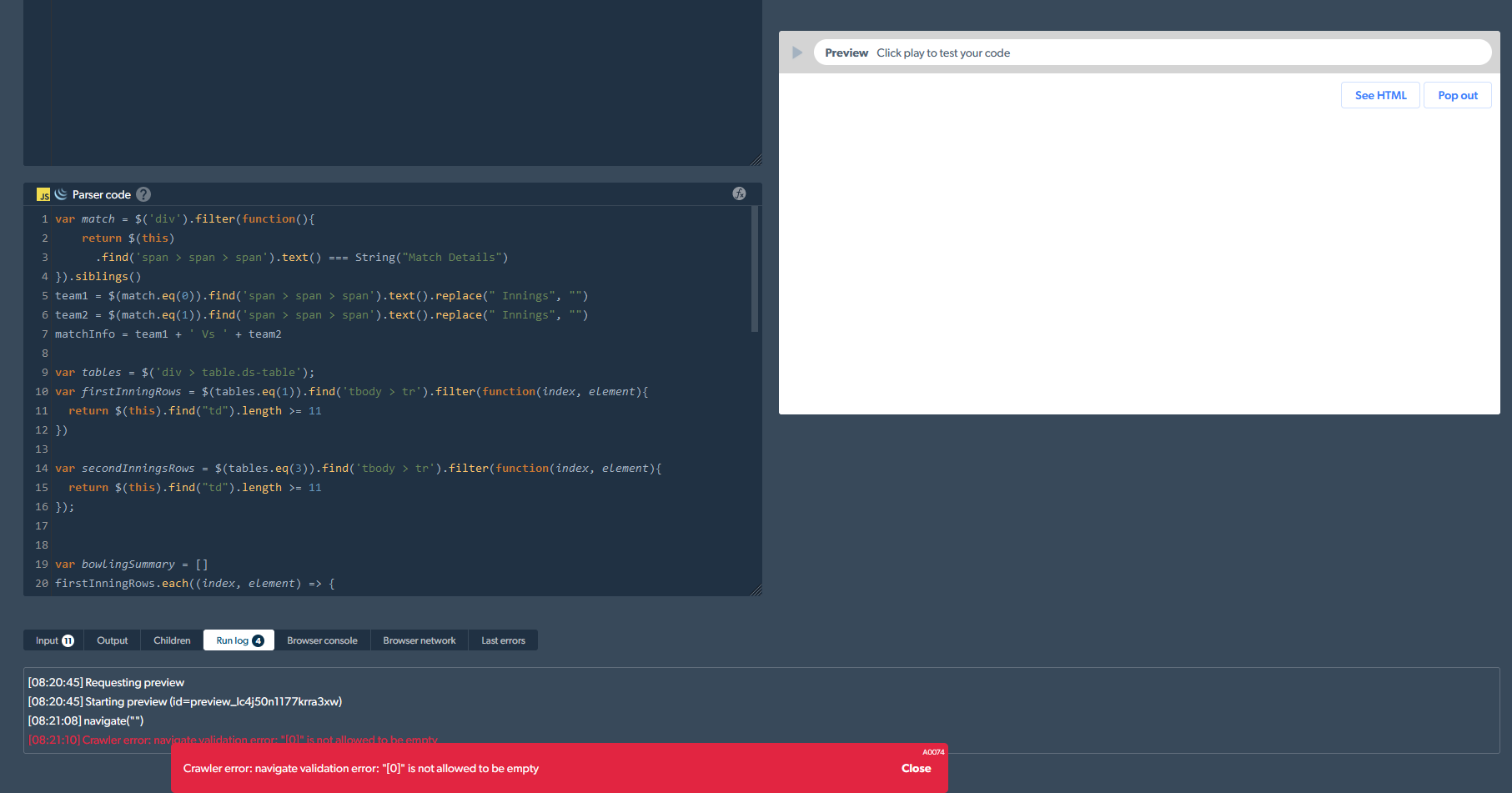Switch to the Output tab
This screenshot has height=793, width=1512.
click(x=112, y=640)
